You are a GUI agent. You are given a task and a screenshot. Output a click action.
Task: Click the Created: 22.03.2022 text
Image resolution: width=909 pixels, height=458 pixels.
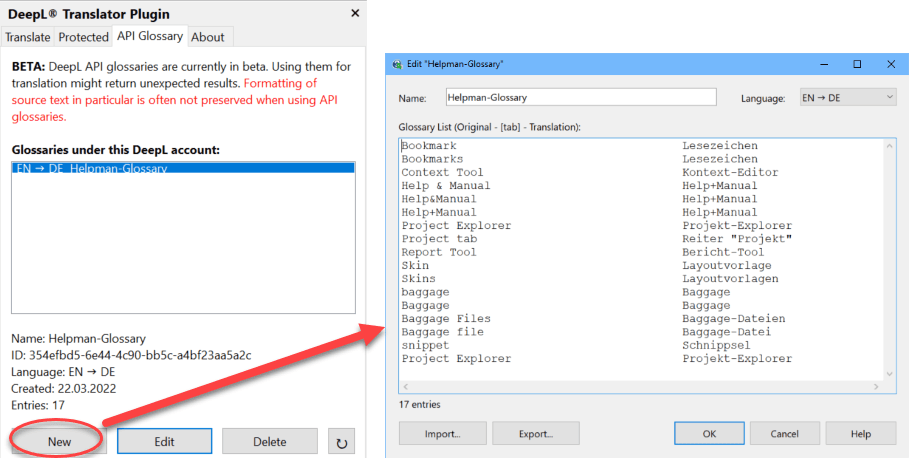click(x=63, y=388)
